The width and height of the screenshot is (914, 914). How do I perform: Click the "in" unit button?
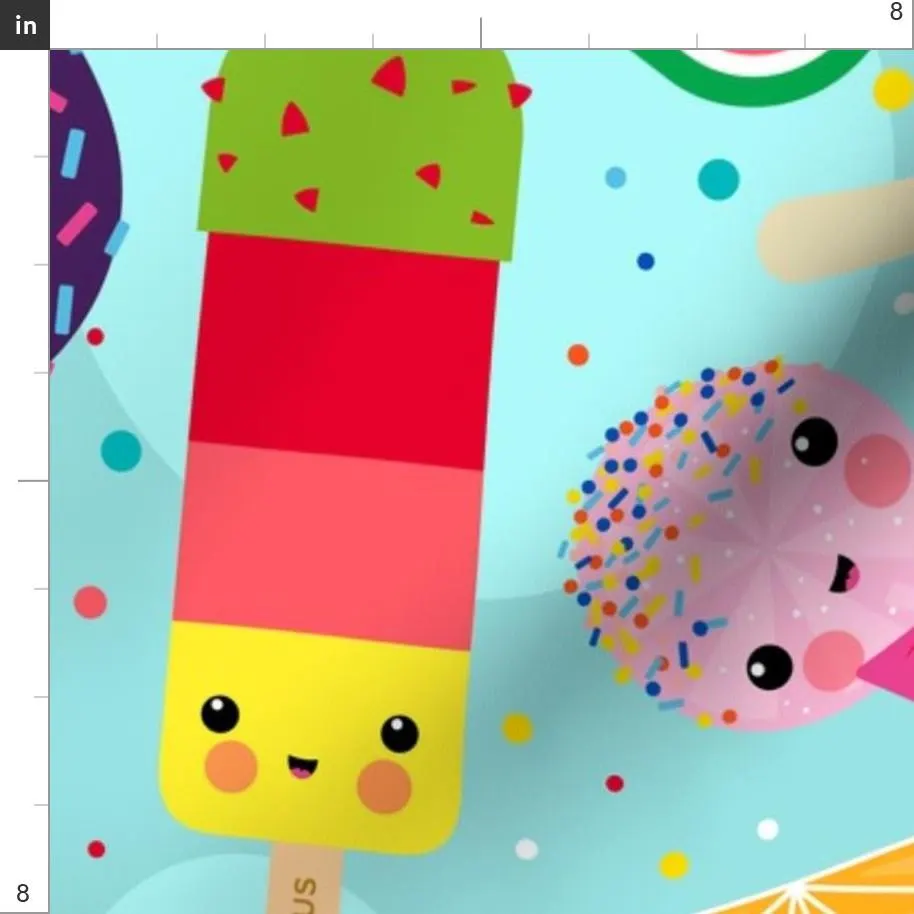click(24, 24)
